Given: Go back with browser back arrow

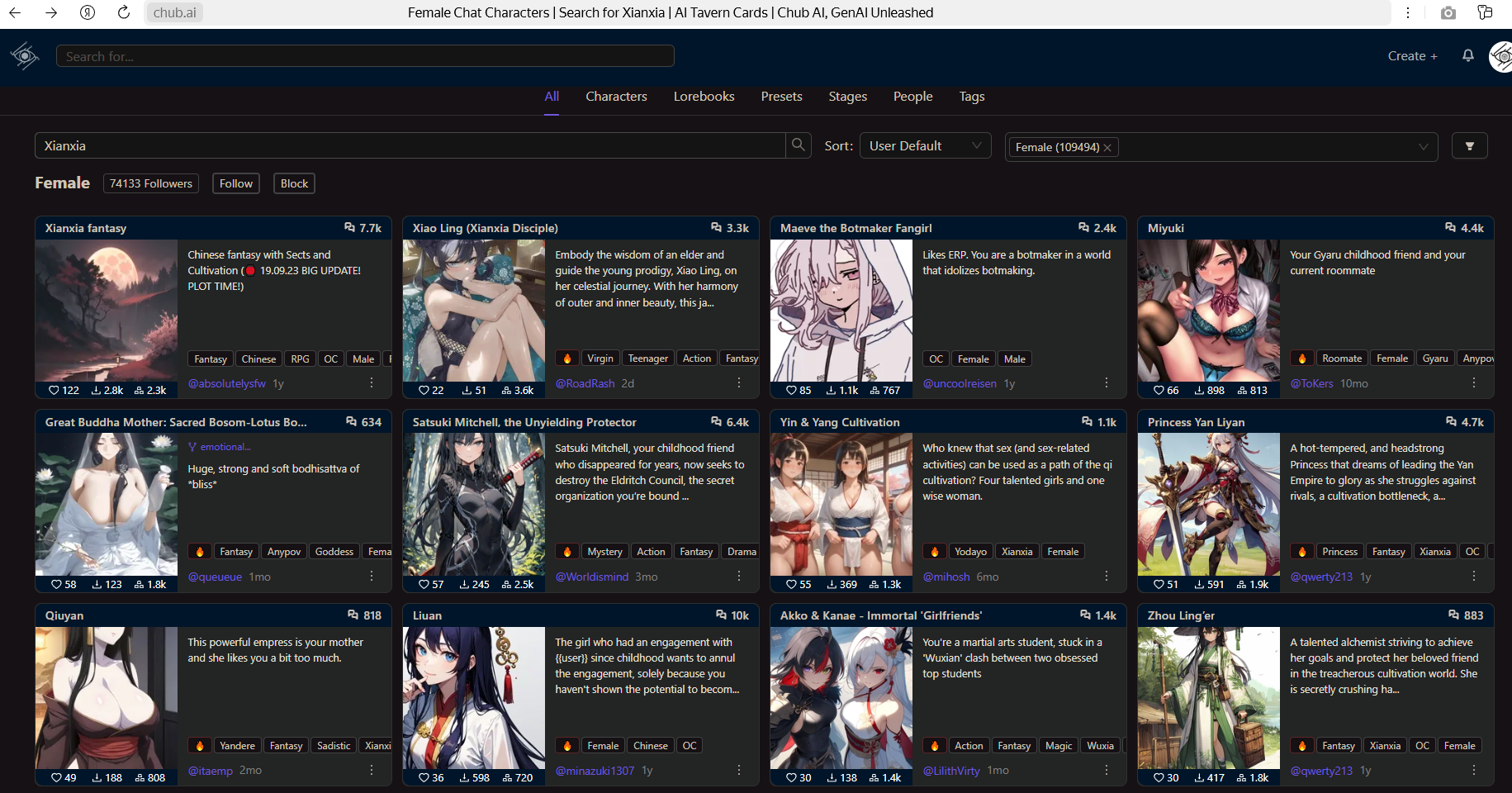Looking at the screenshot, I should tap(15, 12).
